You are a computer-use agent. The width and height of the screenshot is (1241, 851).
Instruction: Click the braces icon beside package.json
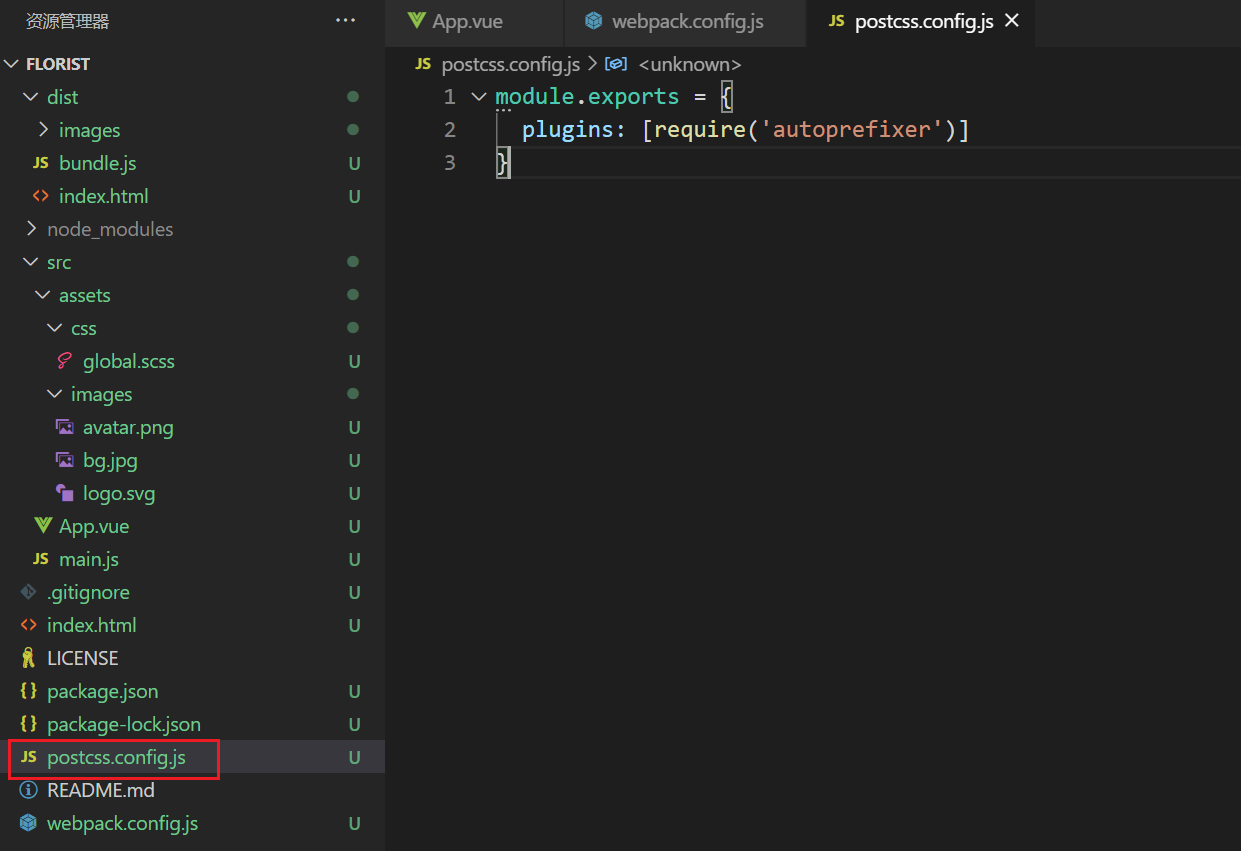point(29,691)
